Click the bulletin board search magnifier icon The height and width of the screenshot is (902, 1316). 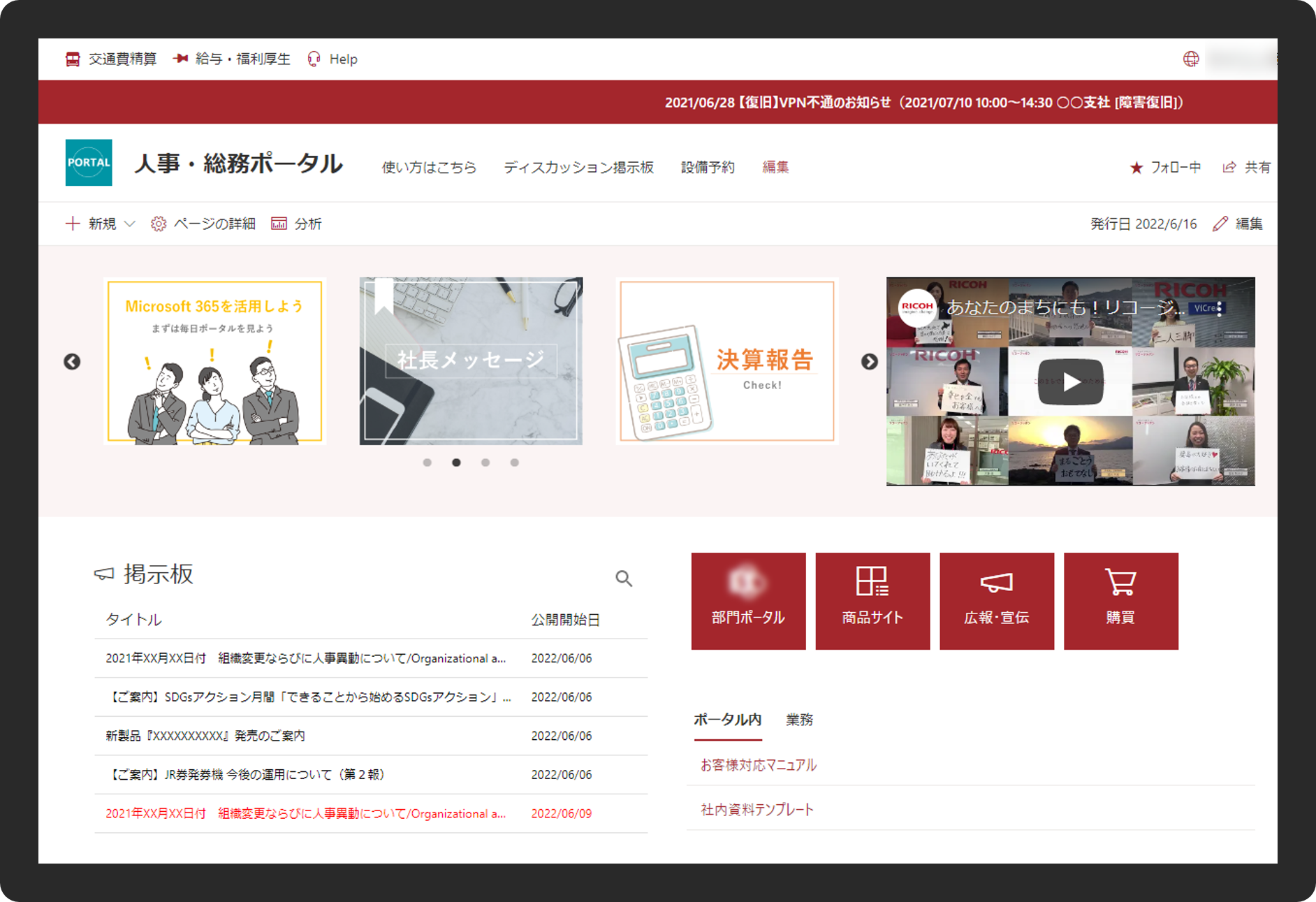tap(624, 579)
